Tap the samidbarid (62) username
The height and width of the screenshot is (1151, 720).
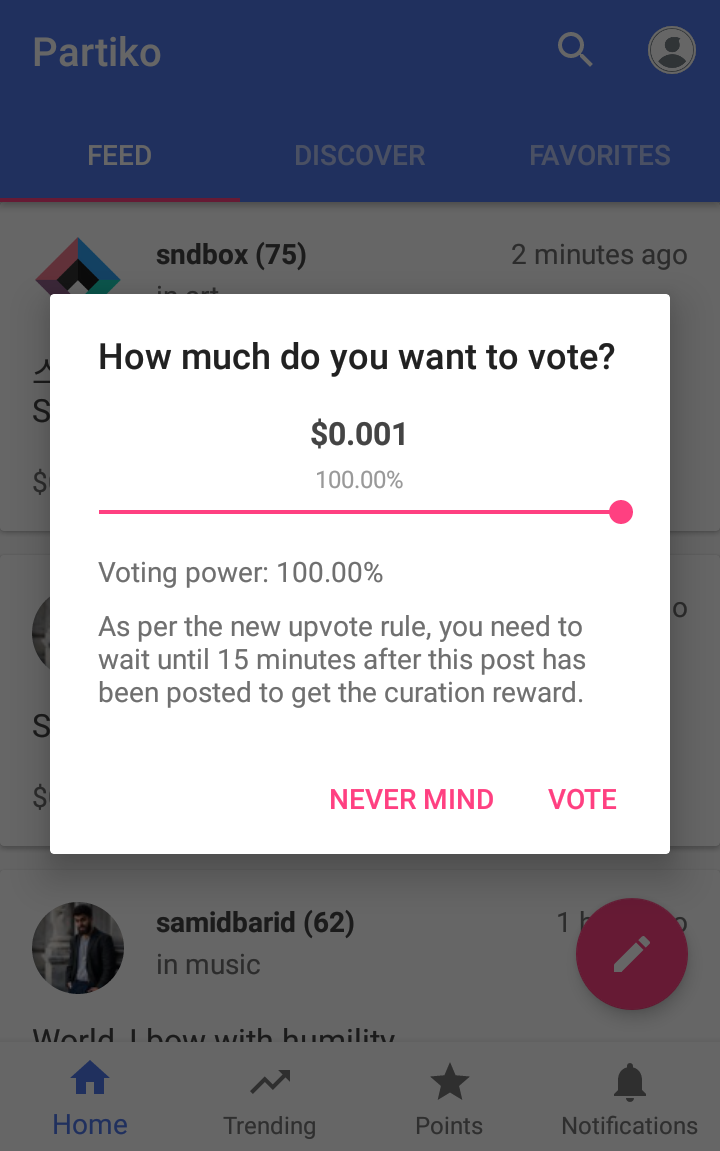[255, 922]
